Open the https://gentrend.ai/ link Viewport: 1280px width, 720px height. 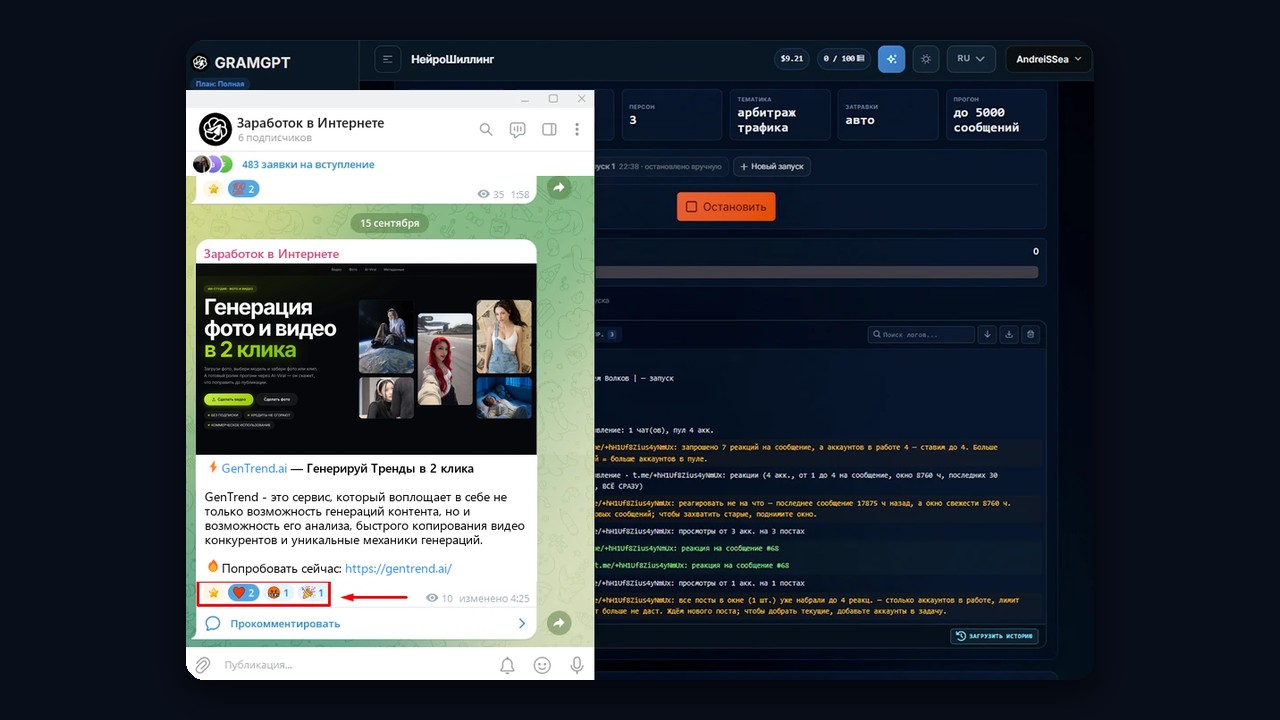point(398,568)
